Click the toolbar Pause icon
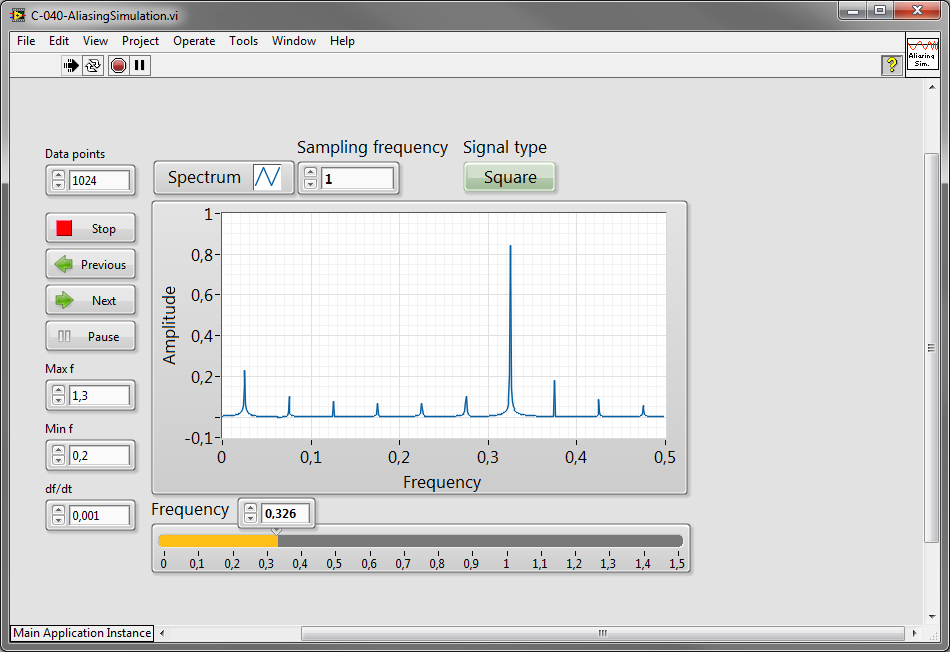 tap(140, 65)
